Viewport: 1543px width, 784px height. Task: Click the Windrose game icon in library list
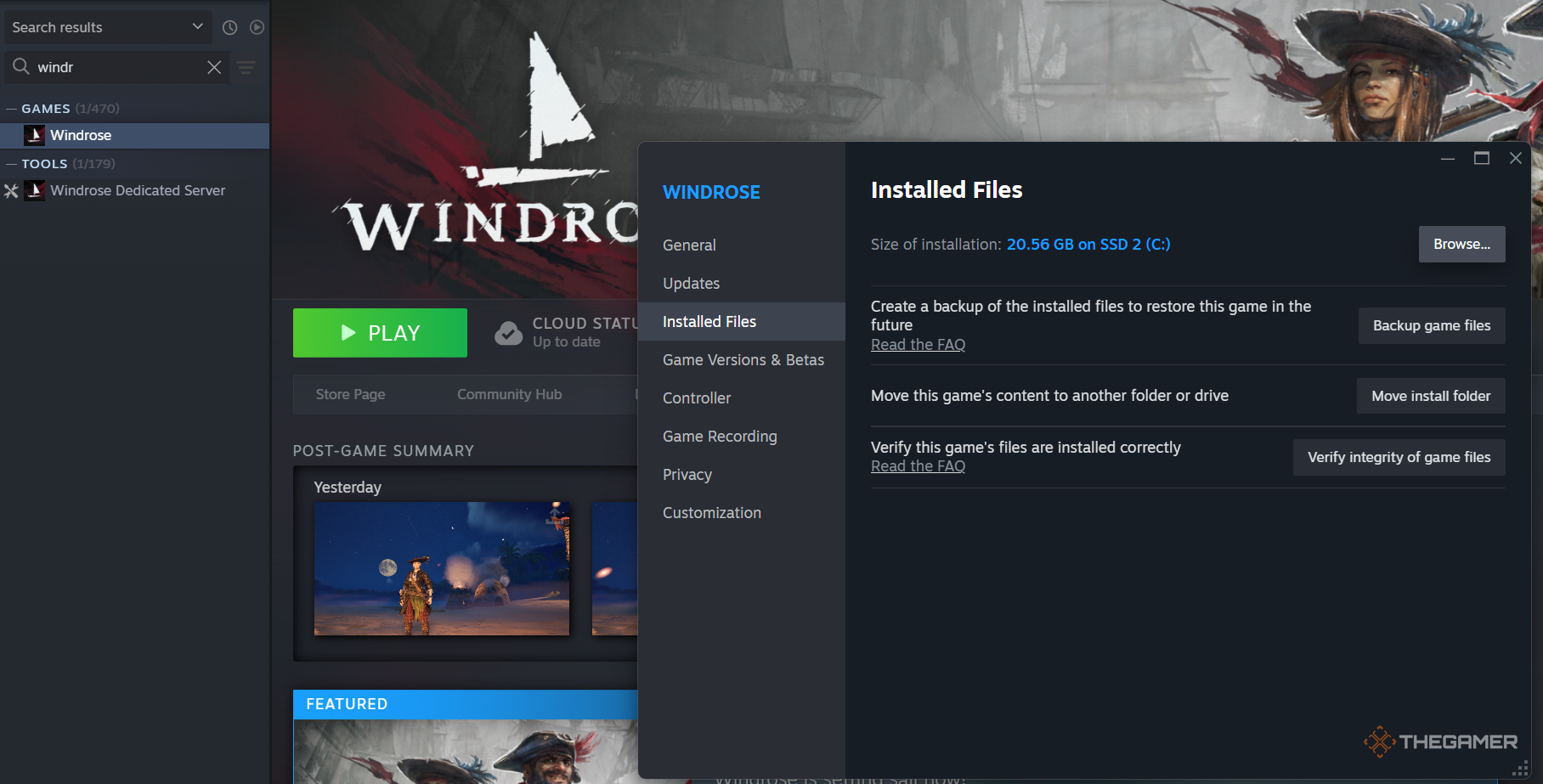[x=35, y=135]
